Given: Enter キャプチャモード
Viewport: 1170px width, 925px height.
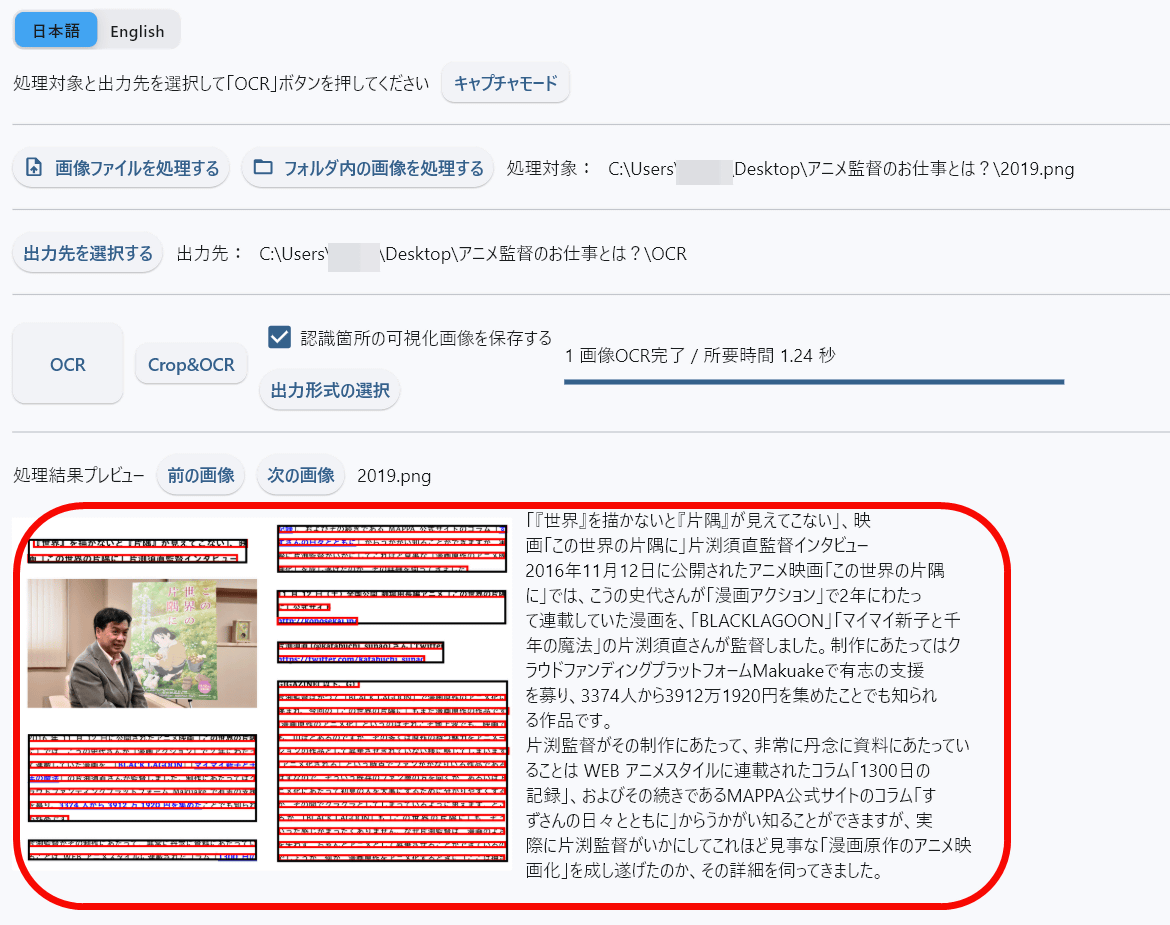Looking at the screenshot, I should [x=506, y=83].
